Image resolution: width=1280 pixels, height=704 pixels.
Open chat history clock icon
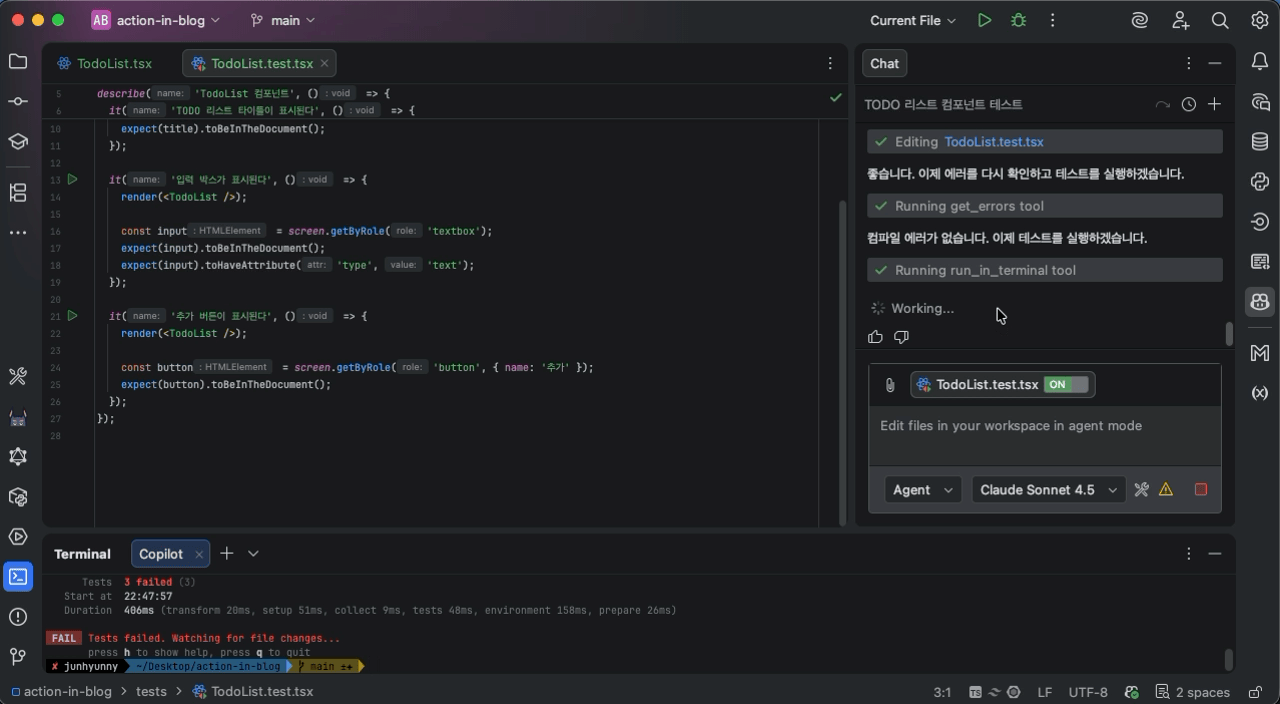tap(1188, 104)
